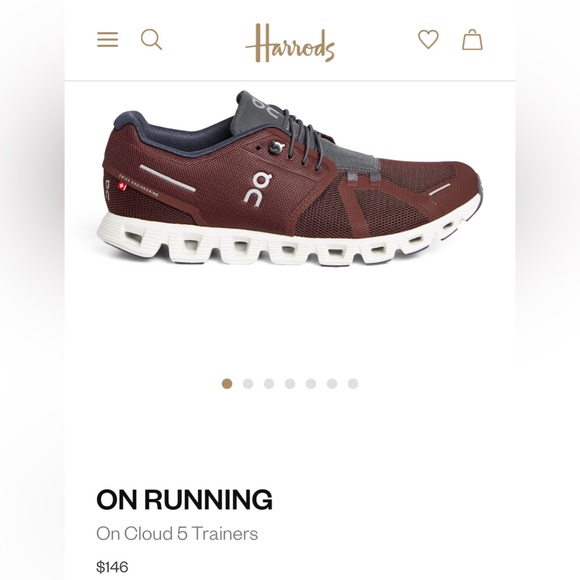Tap the $146 price text
Image resolution: width=580 pixels, height=580 pixels.
(112, 567)
